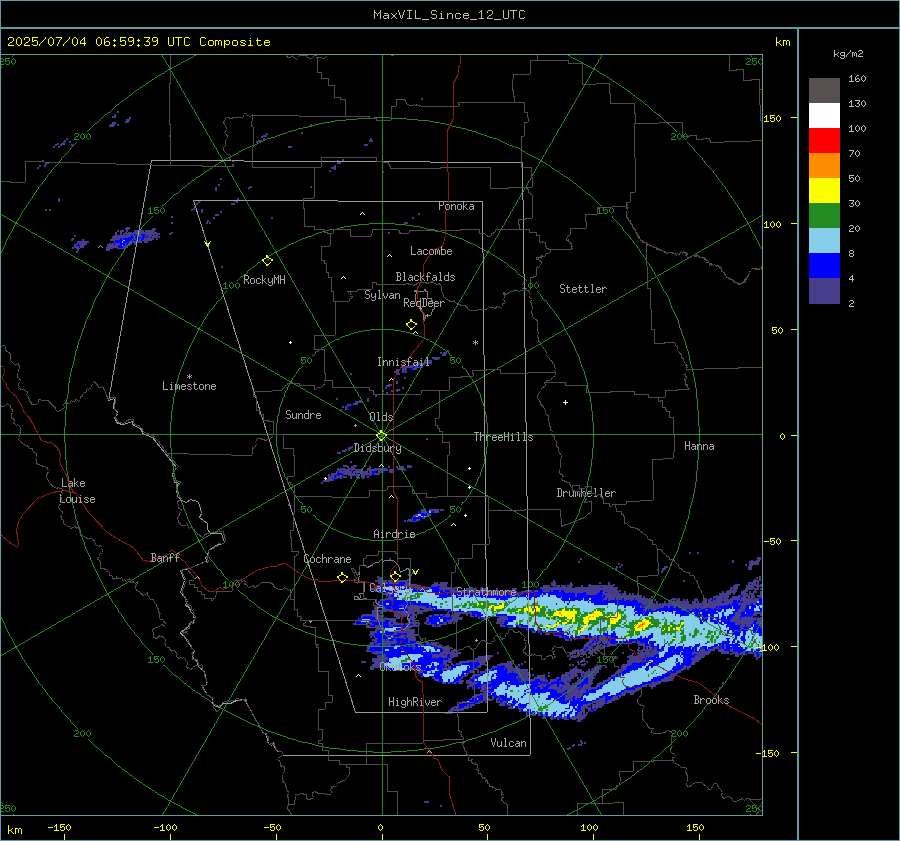Click the Cochrane label

tap(327, 559)
